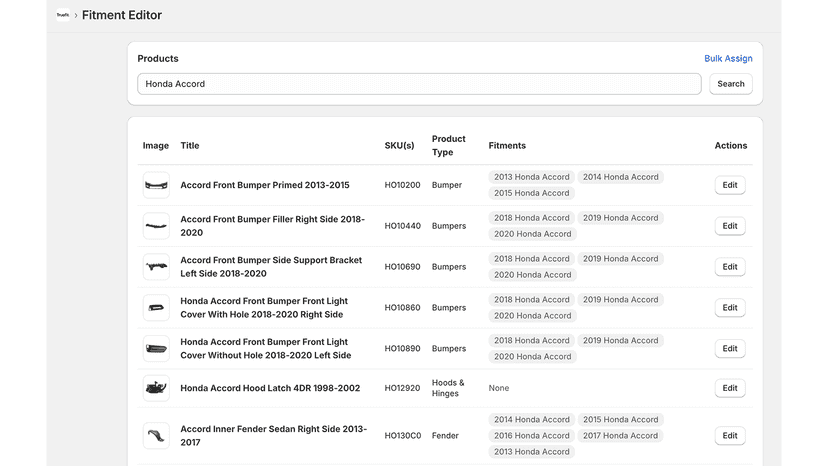This screenshot has height=466, width=828.
Task: Click SKU HO10690
Action: 402,267
